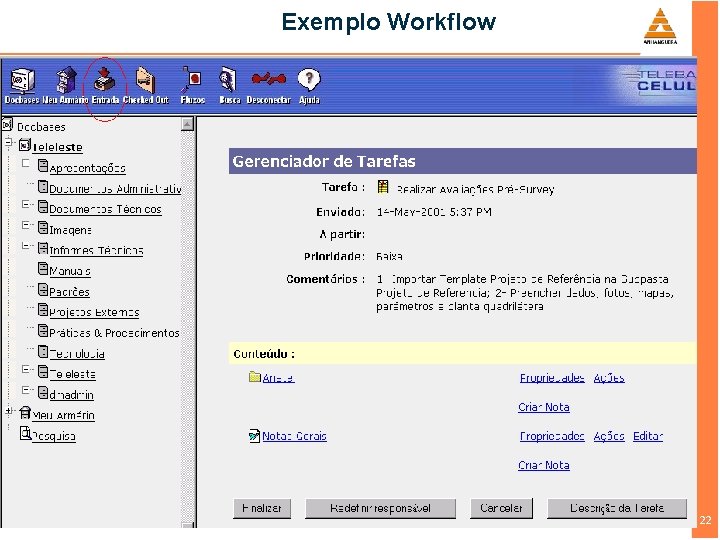
Task: Expand the Teleleste cabinet node
Action: point(26,369)
